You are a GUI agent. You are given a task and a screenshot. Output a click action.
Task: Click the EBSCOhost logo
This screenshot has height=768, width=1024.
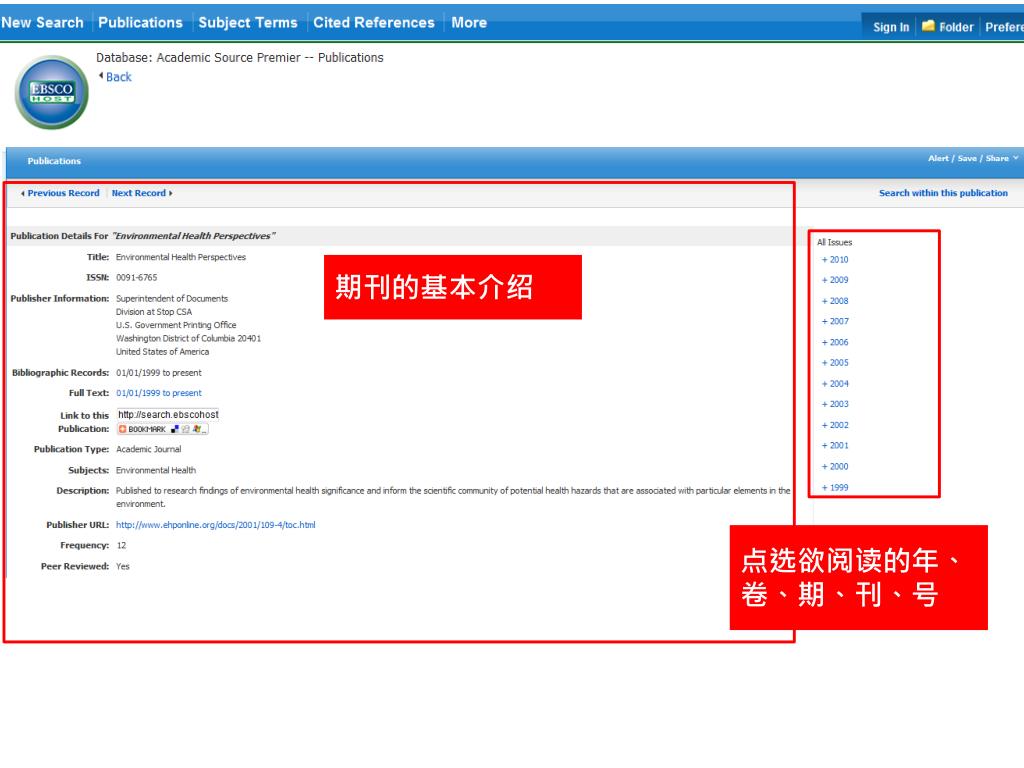52,92
